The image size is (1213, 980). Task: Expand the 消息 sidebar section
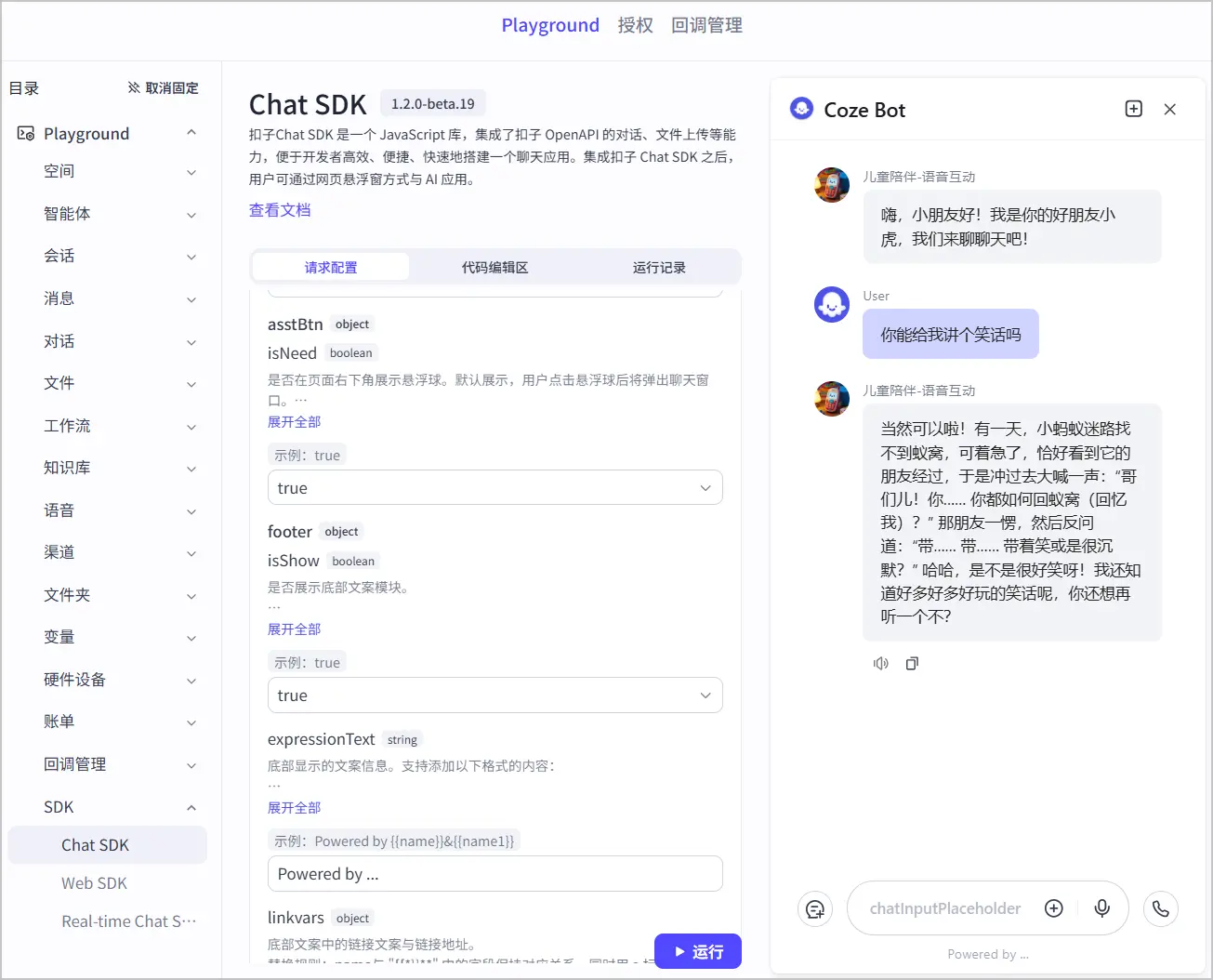click(x=191, y=299)
